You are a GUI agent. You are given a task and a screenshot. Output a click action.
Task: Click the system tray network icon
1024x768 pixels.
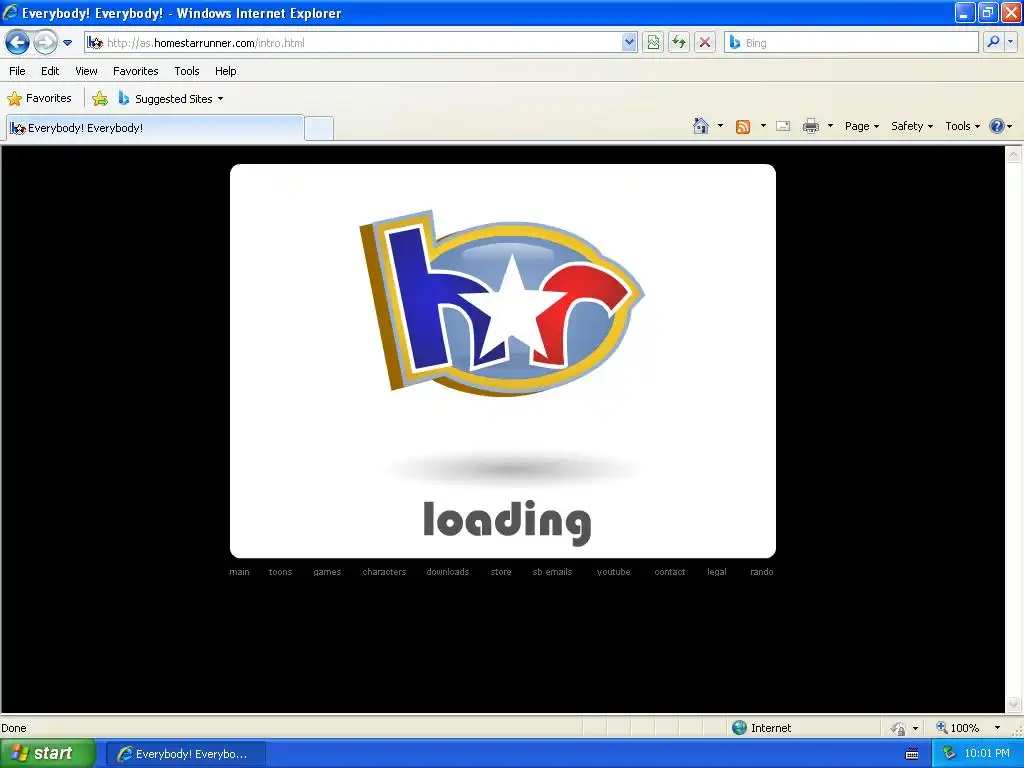949,754
